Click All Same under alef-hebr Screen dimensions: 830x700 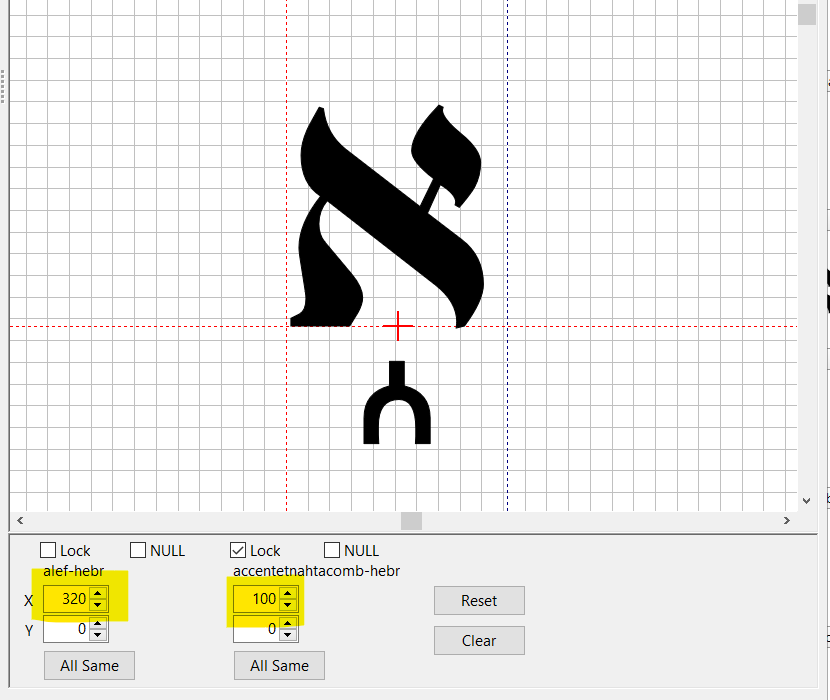[89, 666]
